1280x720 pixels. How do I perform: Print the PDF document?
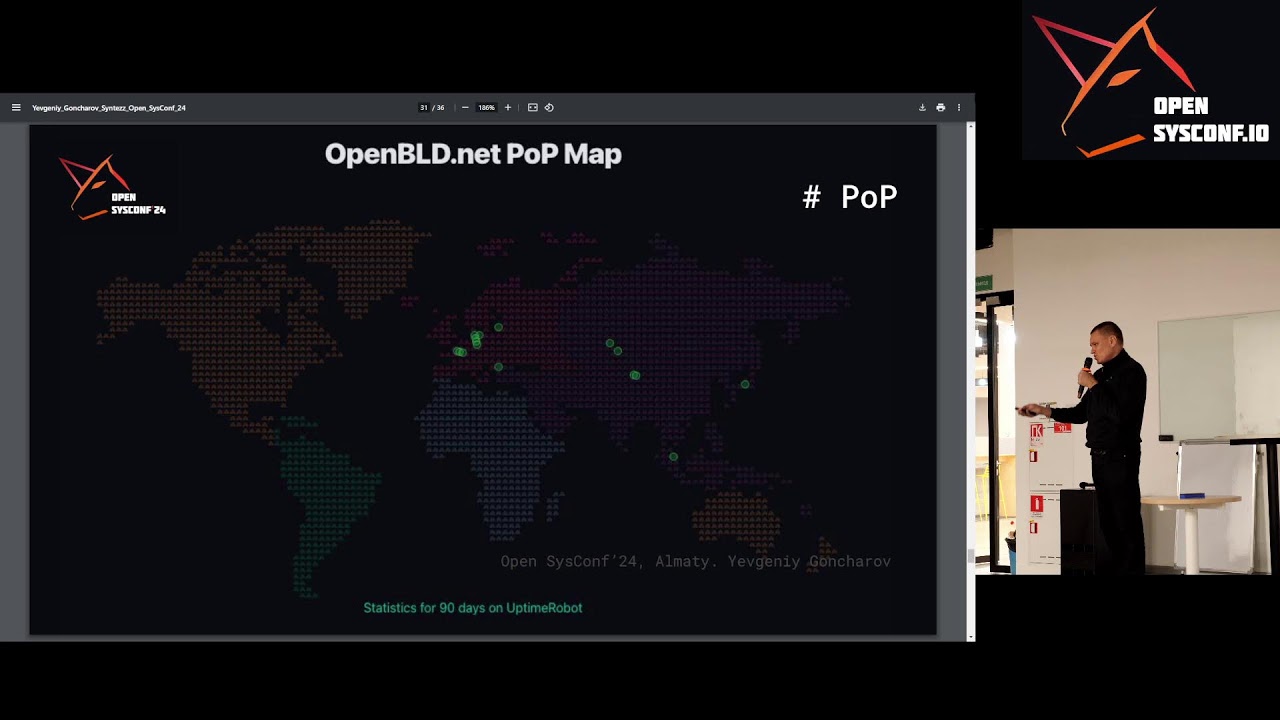click(940, 107)
